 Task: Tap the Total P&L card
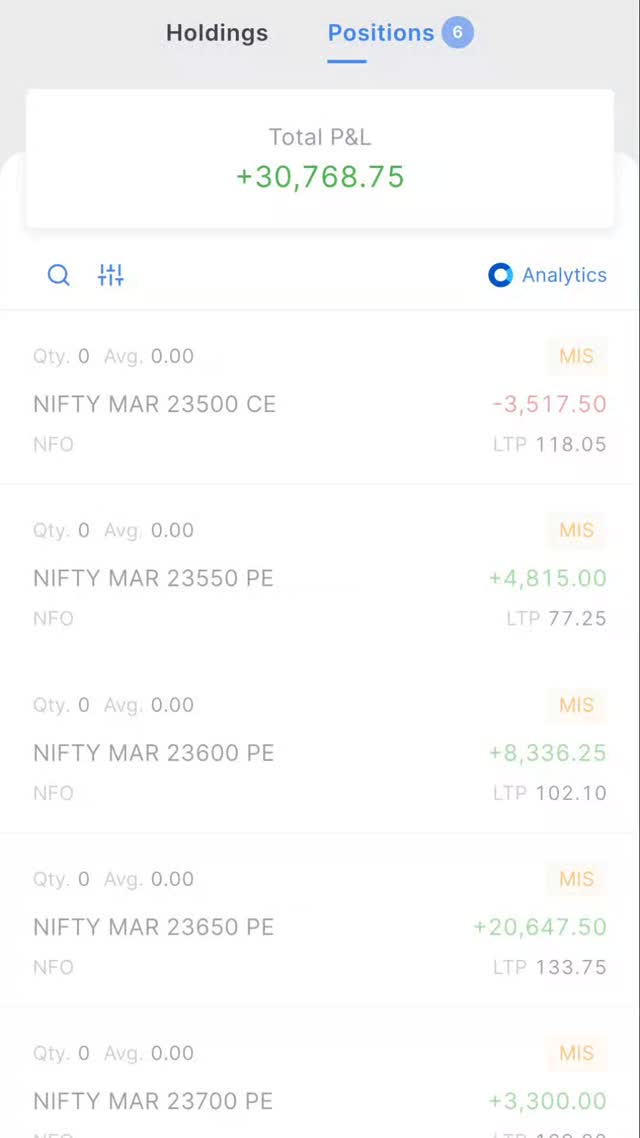click(320, 158)
